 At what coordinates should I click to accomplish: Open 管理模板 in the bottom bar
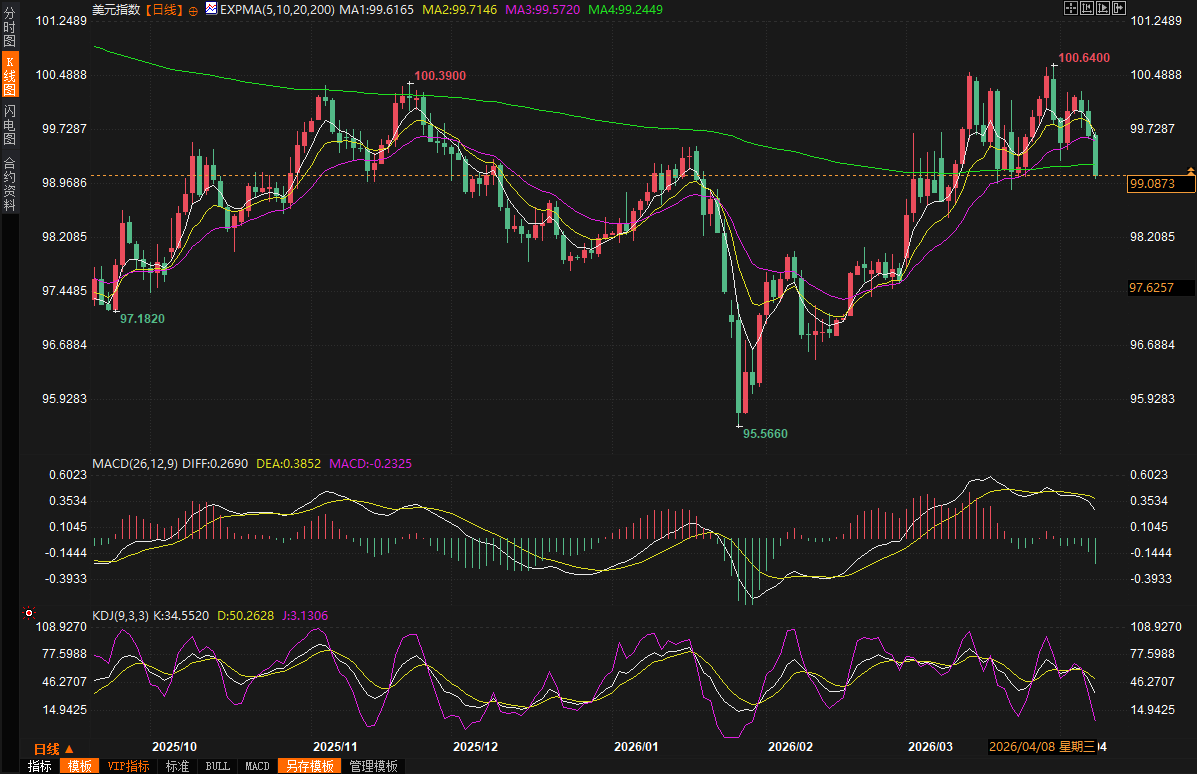[x=373, y=766]
